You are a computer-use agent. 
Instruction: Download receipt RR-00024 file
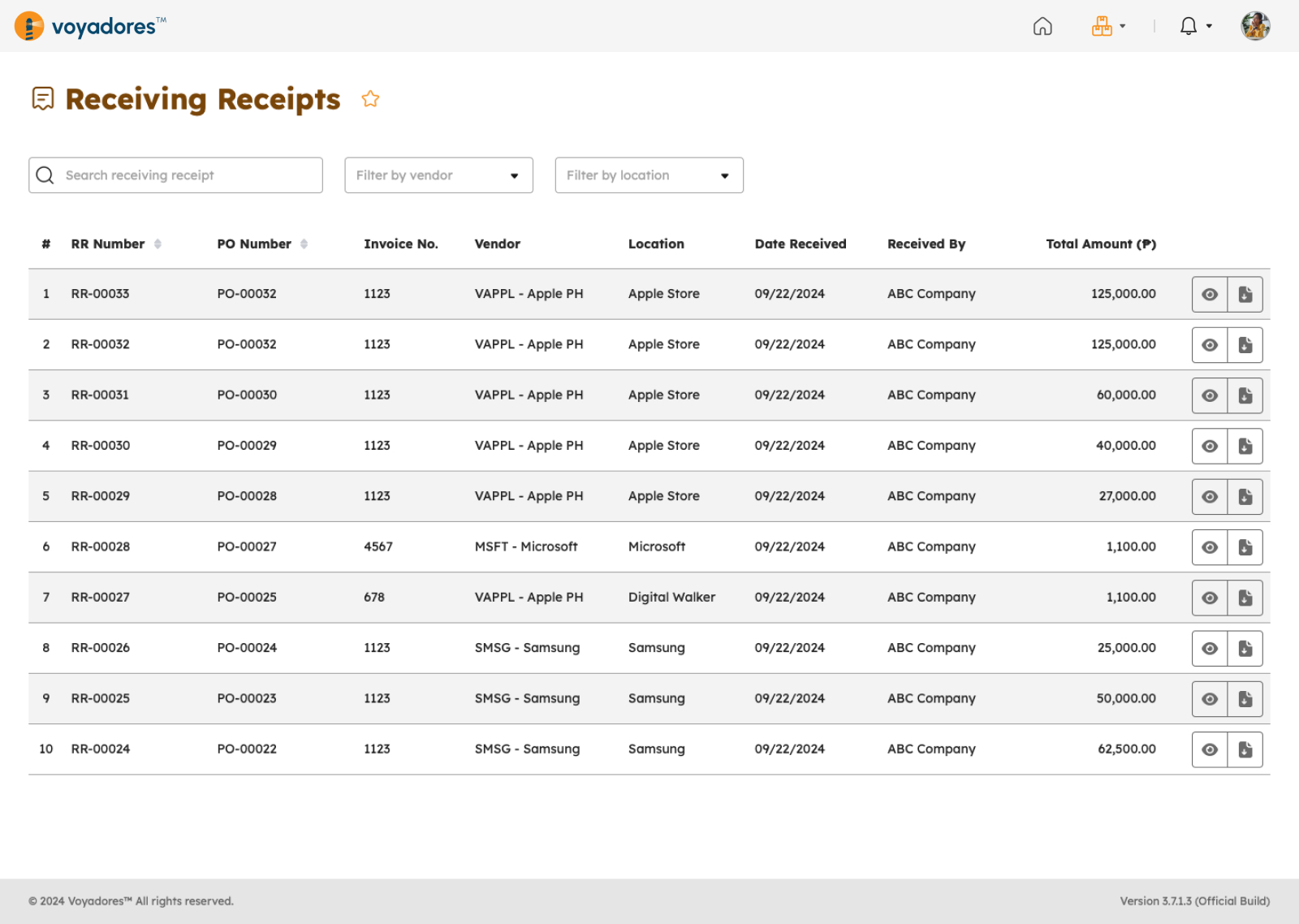1245,749
